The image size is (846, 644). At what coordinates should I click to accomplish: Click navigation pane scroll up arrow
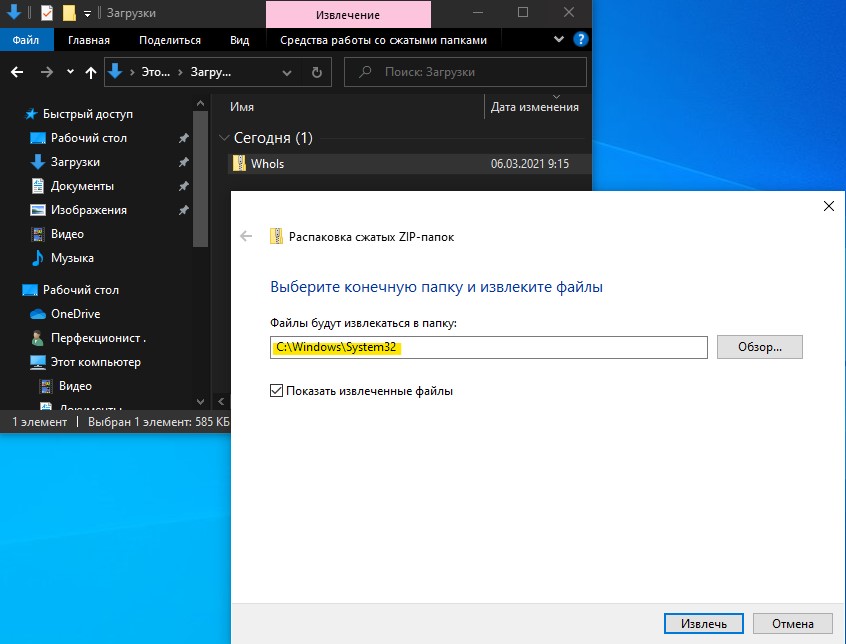point(200,103)
